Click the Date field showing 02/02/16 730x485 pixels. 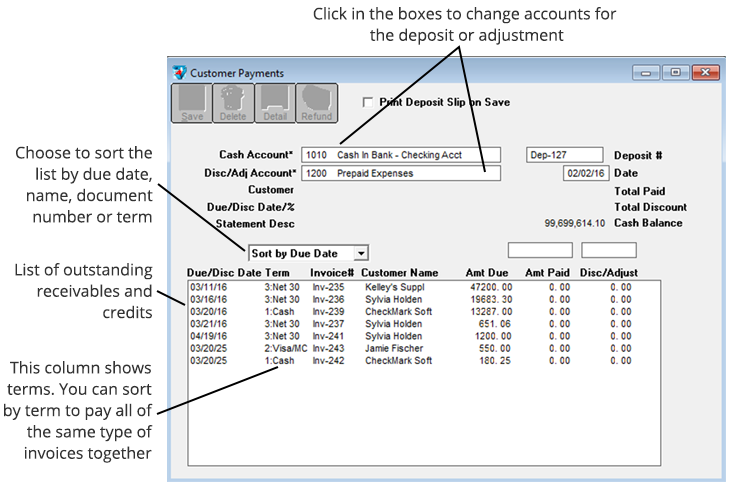585,173
